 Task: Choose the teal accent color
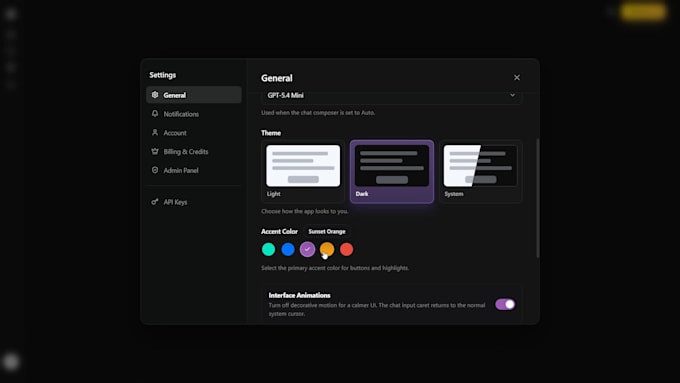(268, 249)
